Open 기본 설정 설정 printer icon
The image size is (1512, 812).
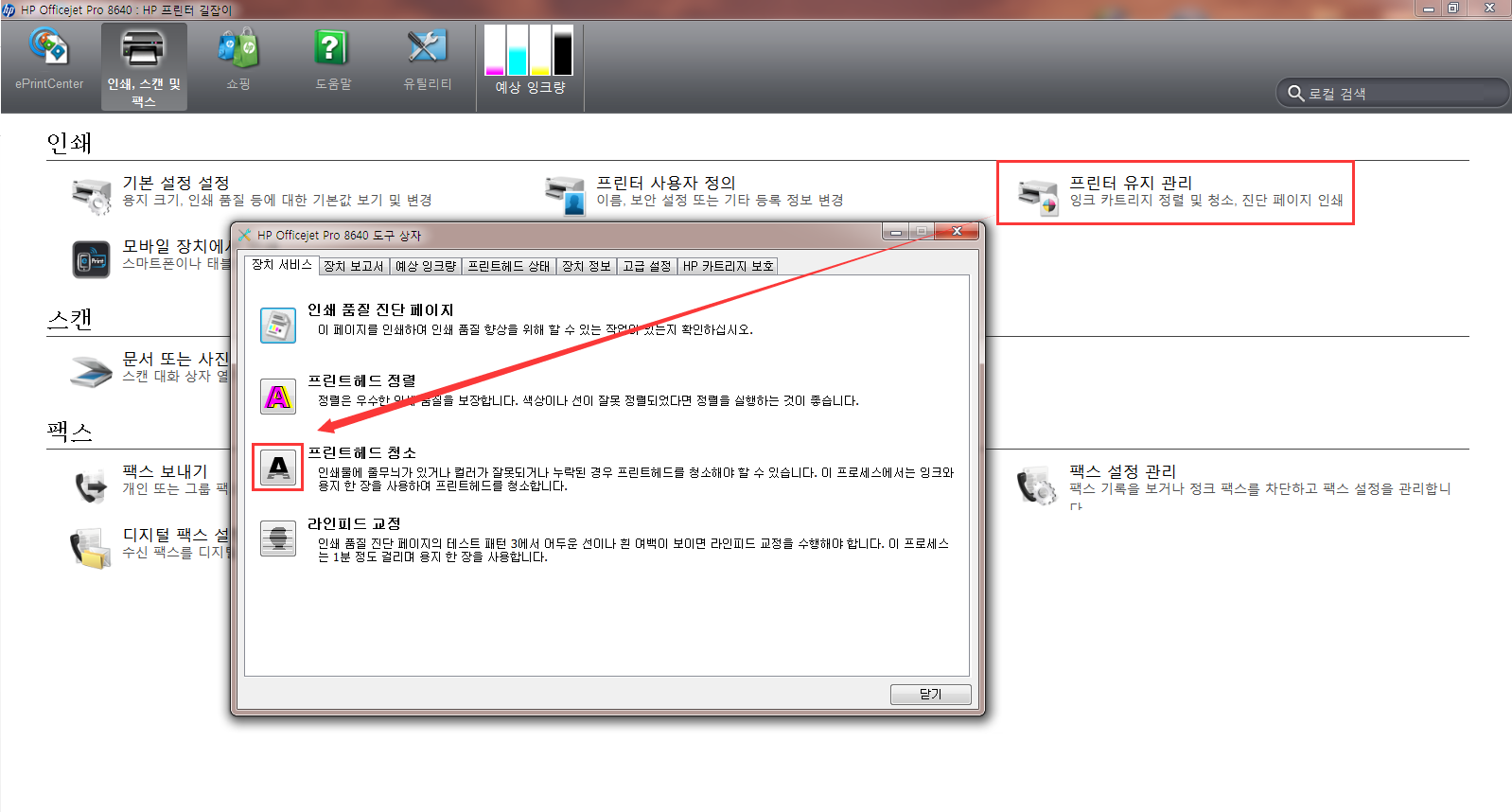click(x=92, y=195)
